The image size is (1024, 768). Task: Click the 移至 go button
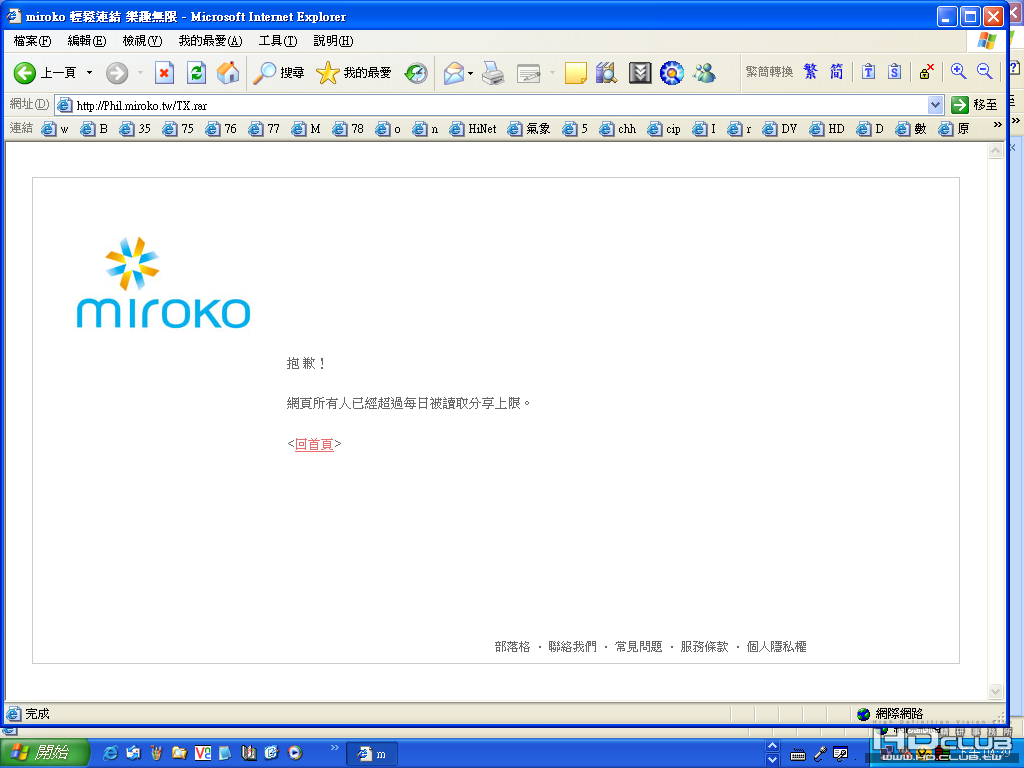(x=974, y=105)
